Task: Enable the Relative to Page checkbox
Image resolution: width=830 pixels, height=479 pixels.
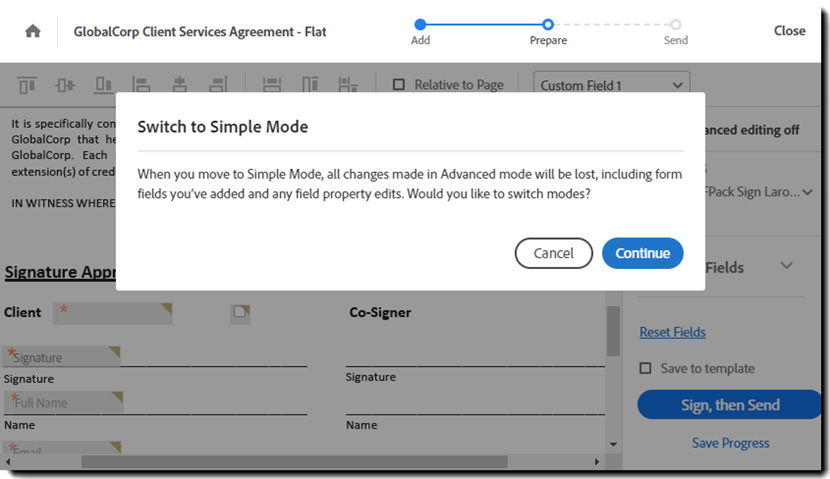Action: (x=399, y=85)
